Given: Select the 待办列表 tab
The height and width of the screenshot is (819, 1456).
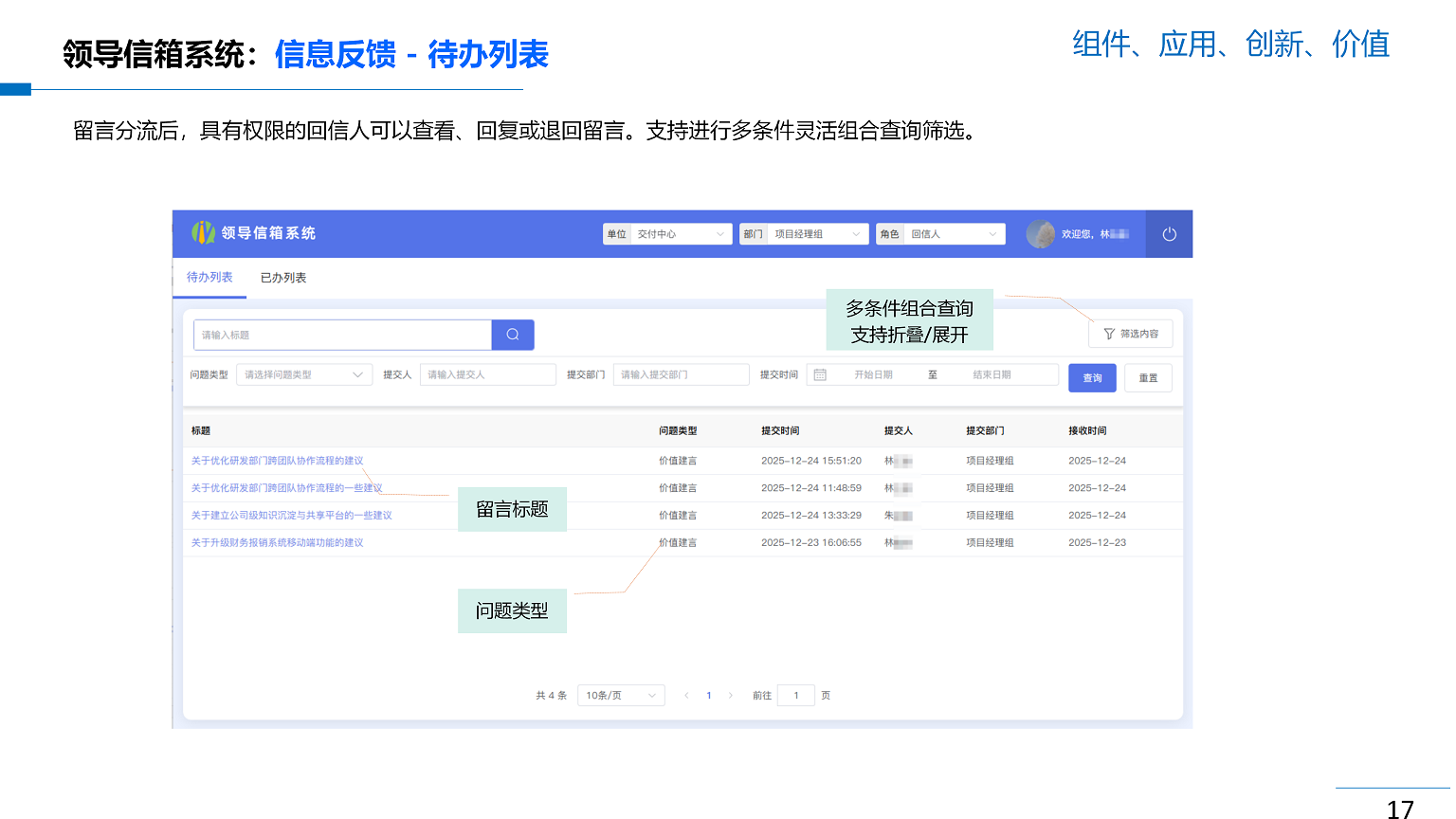Looking at the screenshot, I should click(x=209, y=277).
